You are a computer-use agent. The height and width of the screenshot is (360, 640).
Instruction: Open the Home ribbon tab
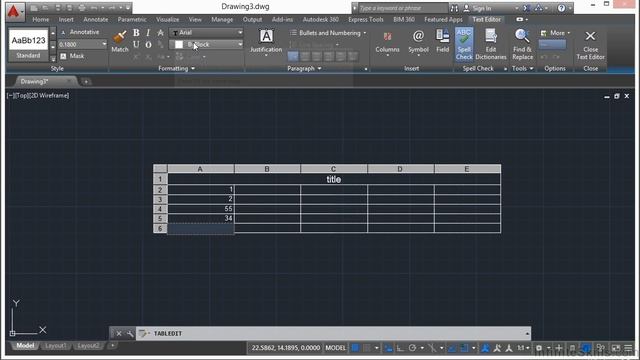pos(40,19)
